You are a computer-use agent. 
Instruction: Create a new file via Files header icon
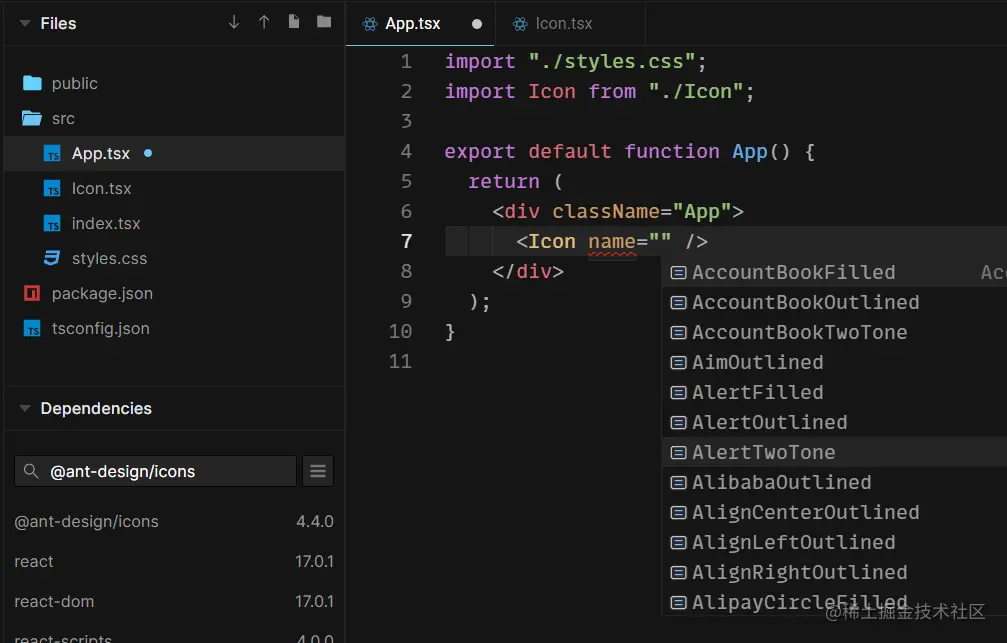294,22
